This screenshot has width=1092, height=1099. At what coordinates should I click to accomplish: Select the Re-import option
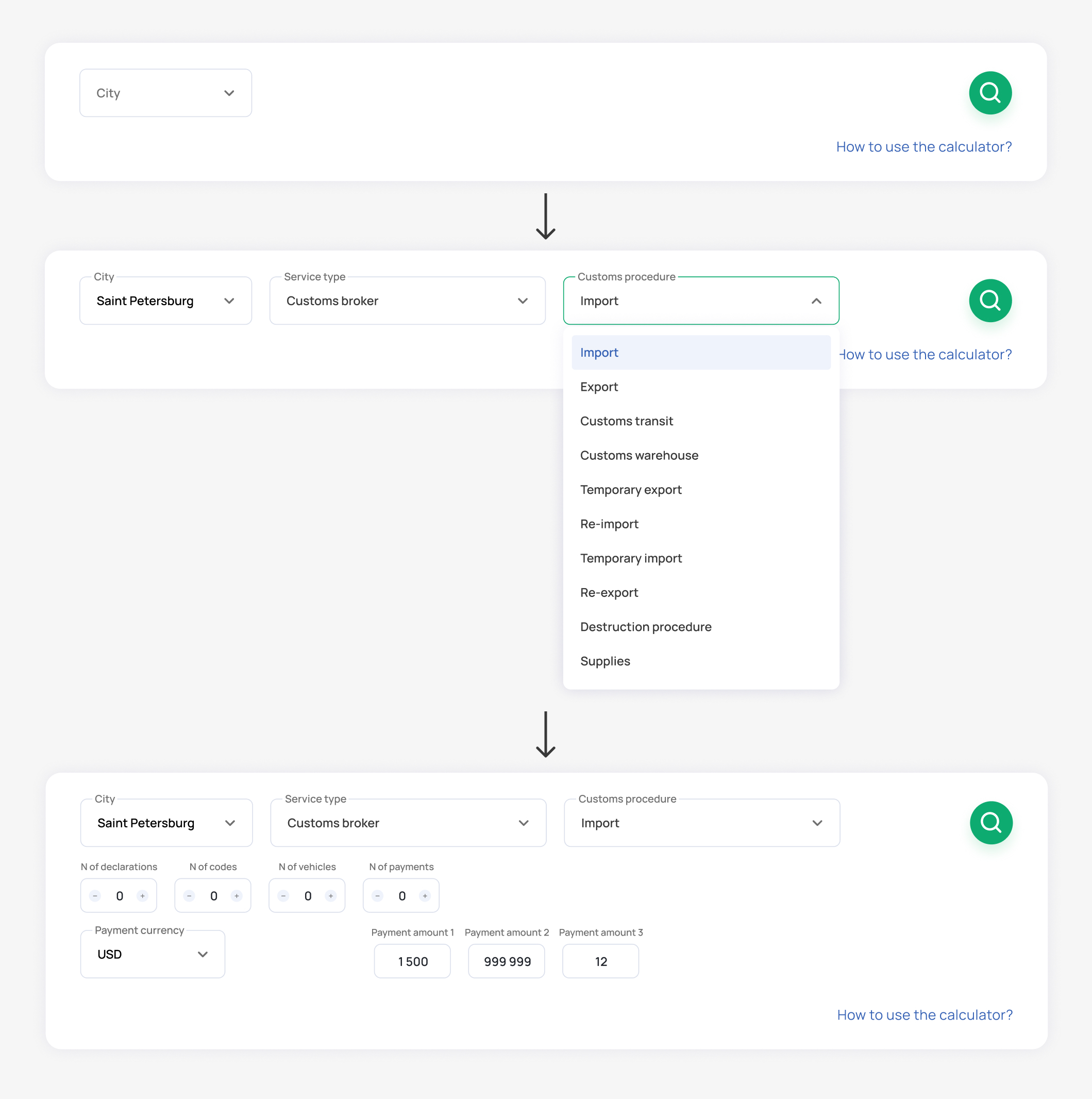pyautogui.click(x=609, y=524)
